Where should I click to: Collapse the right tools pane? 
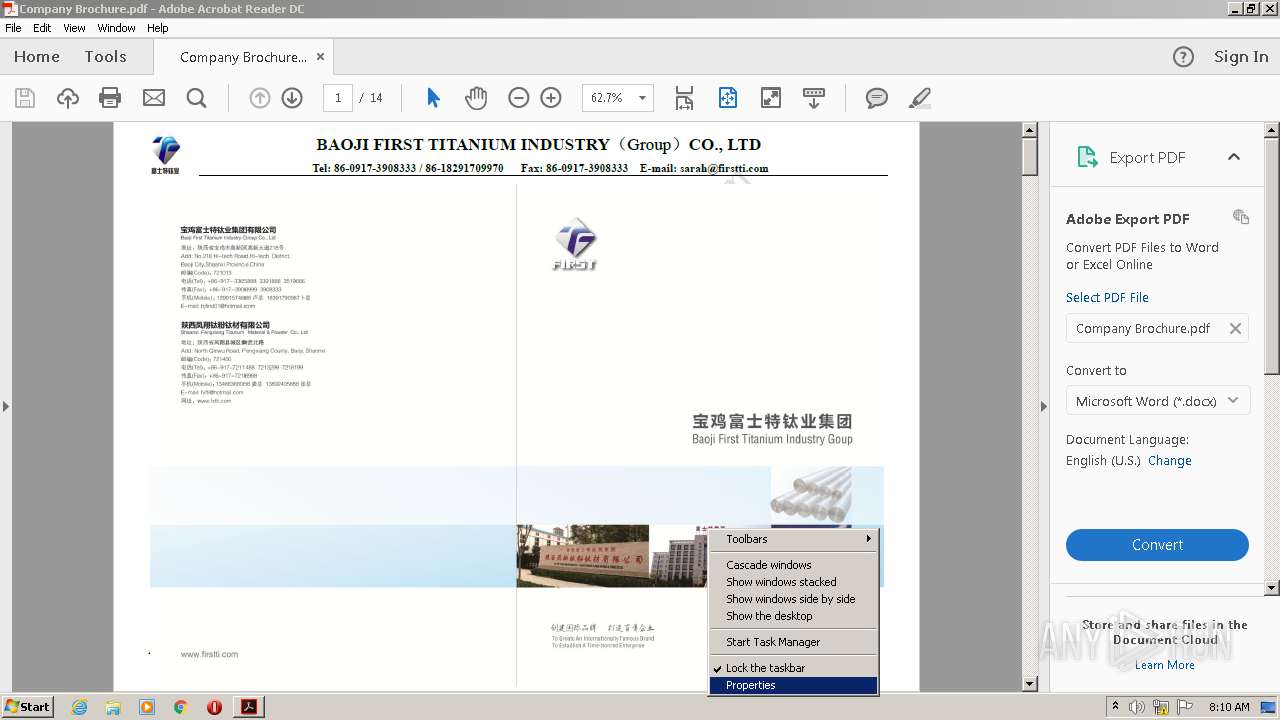pyautogui.click(x=1044, y=406)
